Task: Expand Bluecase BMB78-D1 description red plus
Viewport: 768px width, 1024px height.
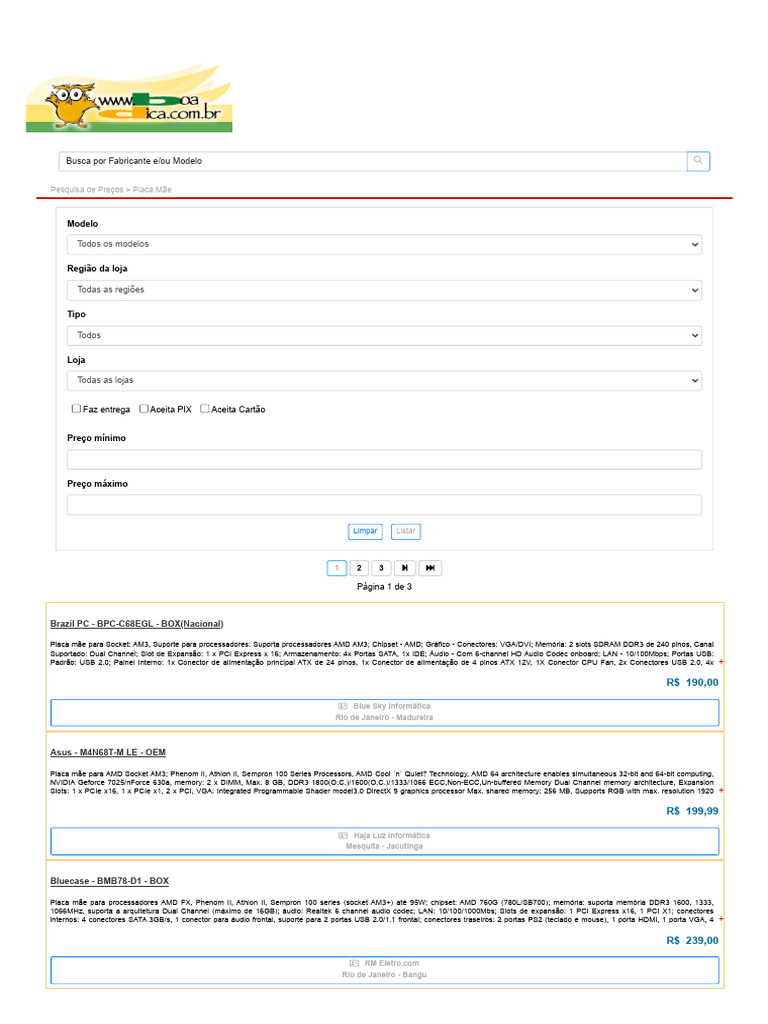Action: (x=721, y=920)
